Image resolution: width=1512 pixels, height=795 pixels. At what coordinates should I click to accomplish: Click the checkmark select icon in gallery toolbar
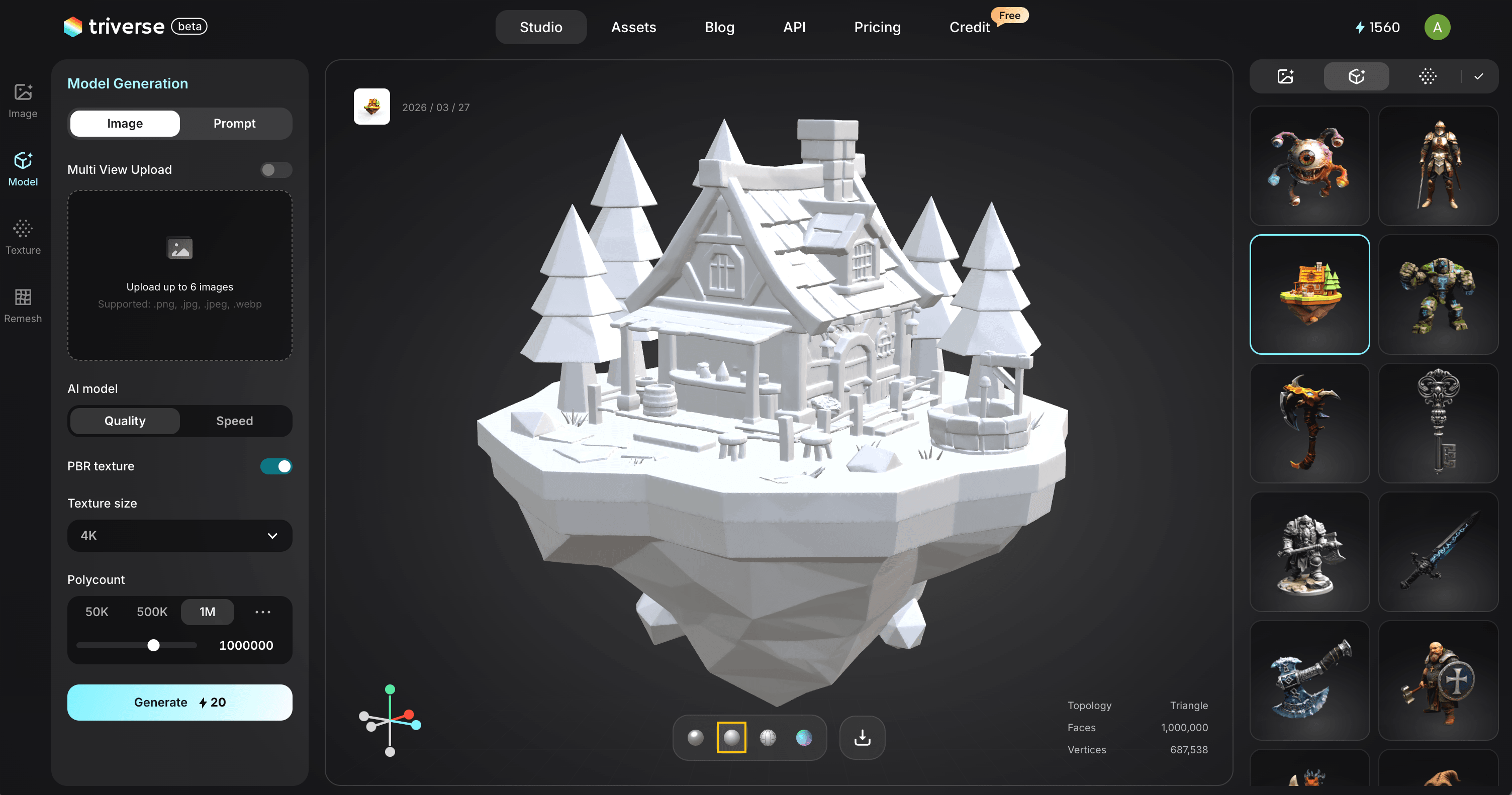1478,76
